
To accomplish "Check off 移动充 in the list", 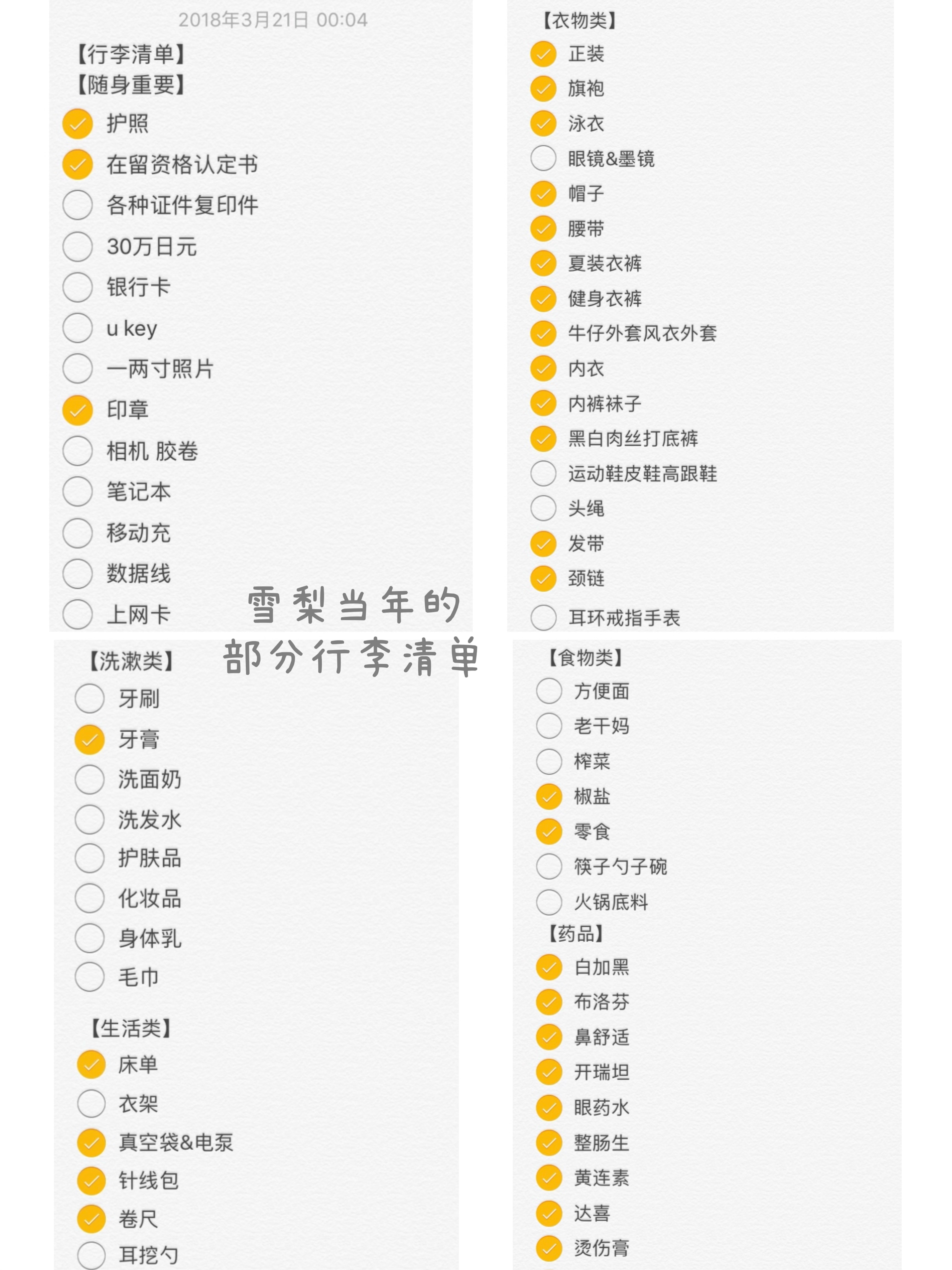I will pos(77,533).
